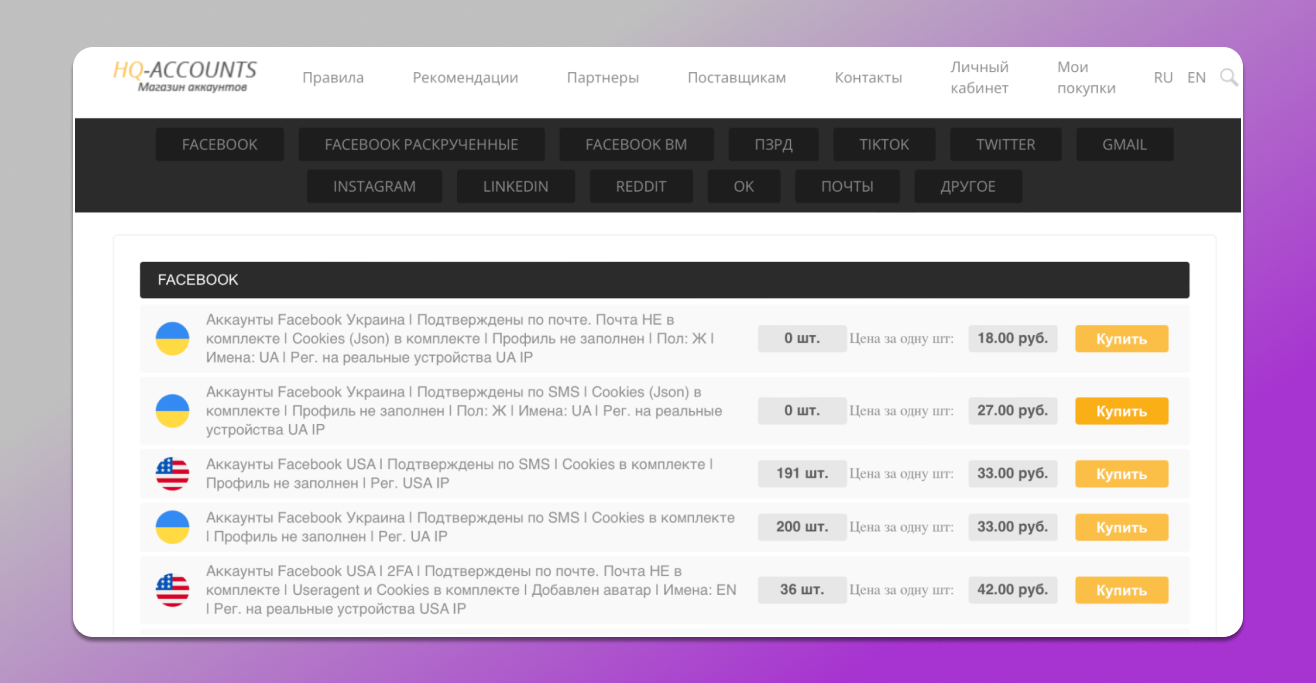The width and height of the screenshot is (1316, 683).
Task: Click USA flag beside the 42.00 руб. listing
Action: point(172,590)
